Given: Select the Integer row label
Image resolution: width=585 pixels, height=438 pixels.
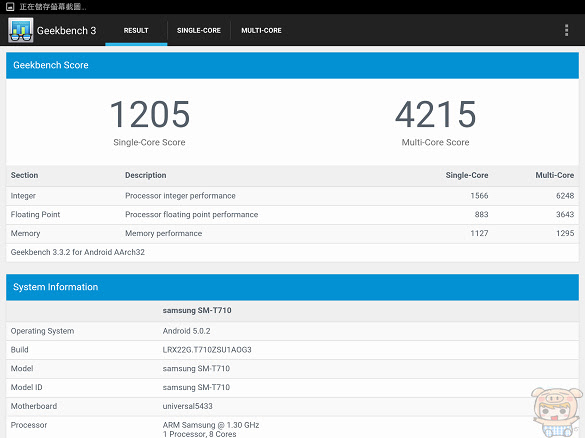Looking at the screenshot, I should pos(23,196).
